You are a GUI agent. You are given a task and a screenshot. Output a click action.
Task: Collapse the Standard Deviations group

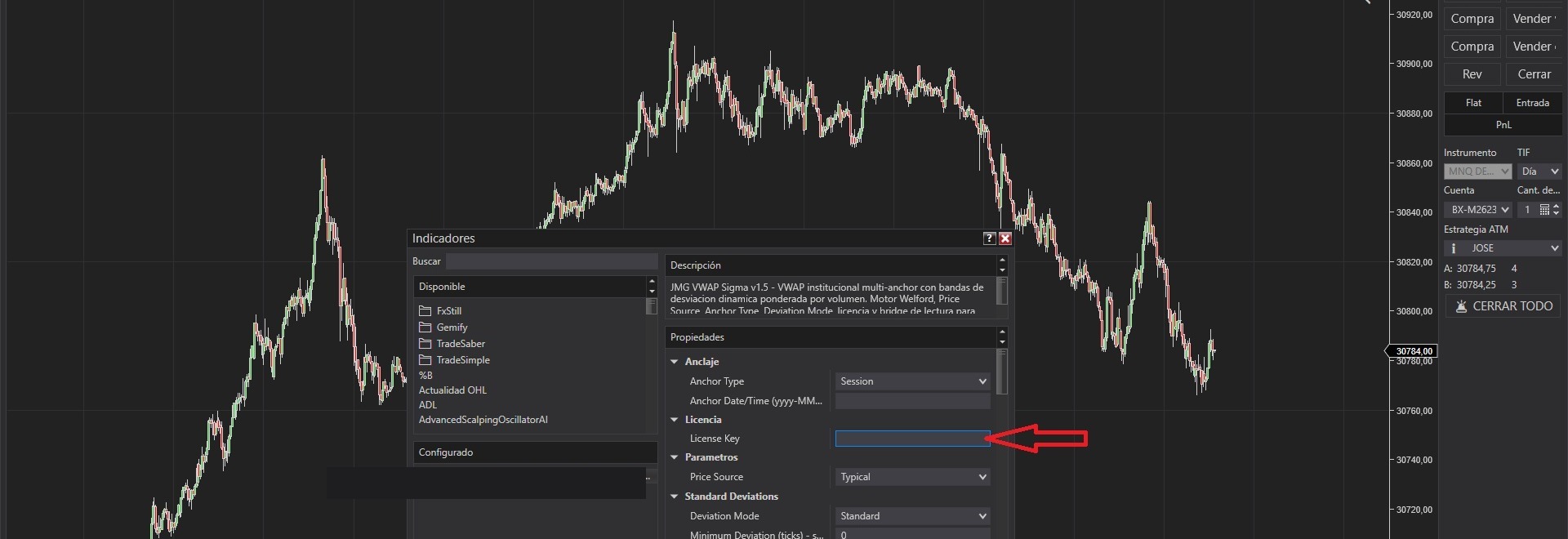(x=675, y=497)
